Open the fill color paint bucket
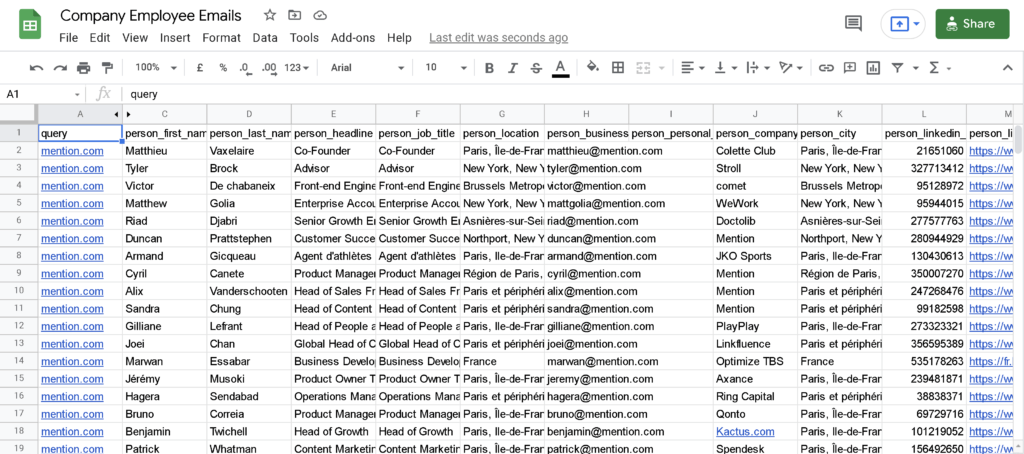Image resolution: width=1024 pixels, height=454 pixels. [x=593, y=67]
